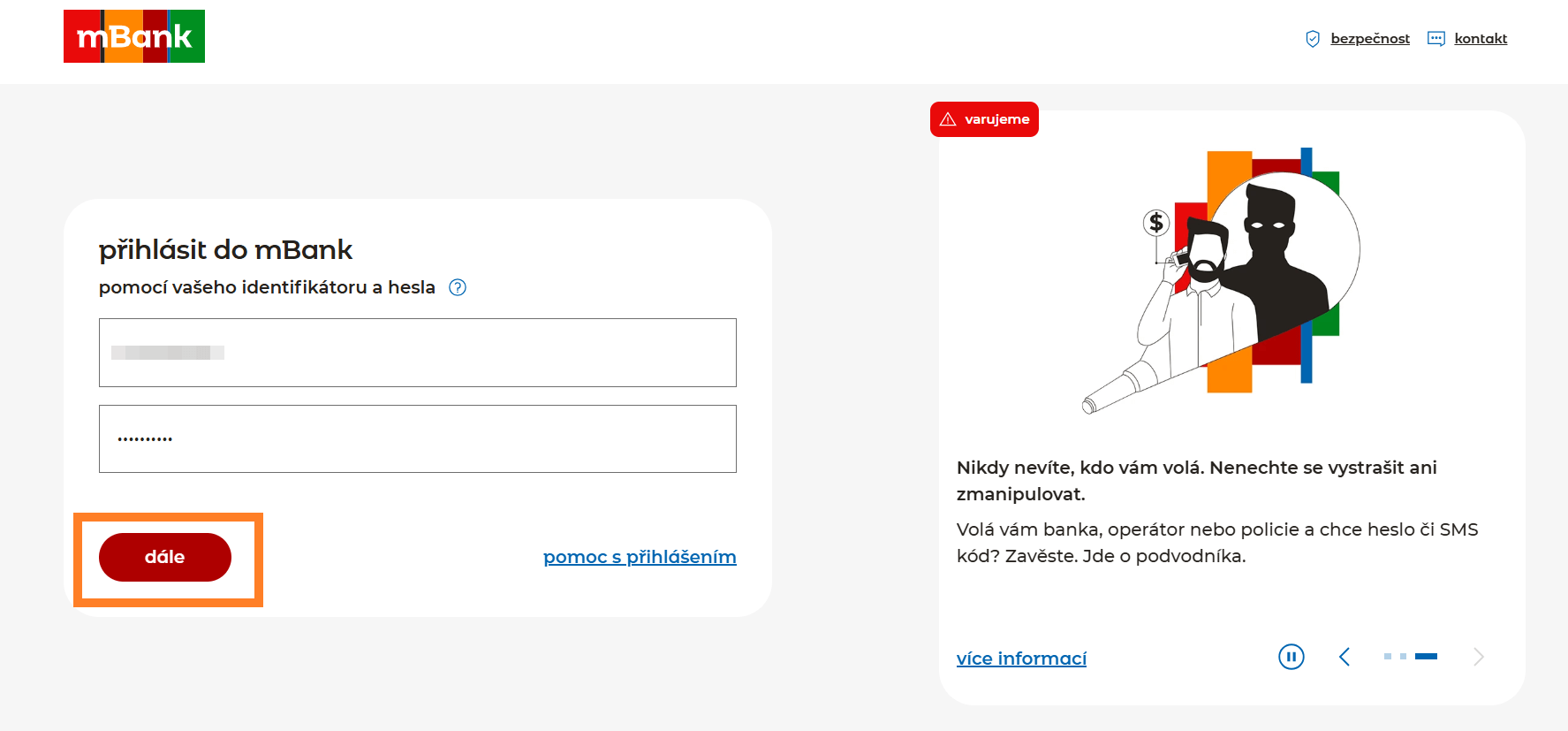This screenshot has width=1568, height=731.
Task: Click the shield icon beside bezpečnost
Action: click(1313, 39)
